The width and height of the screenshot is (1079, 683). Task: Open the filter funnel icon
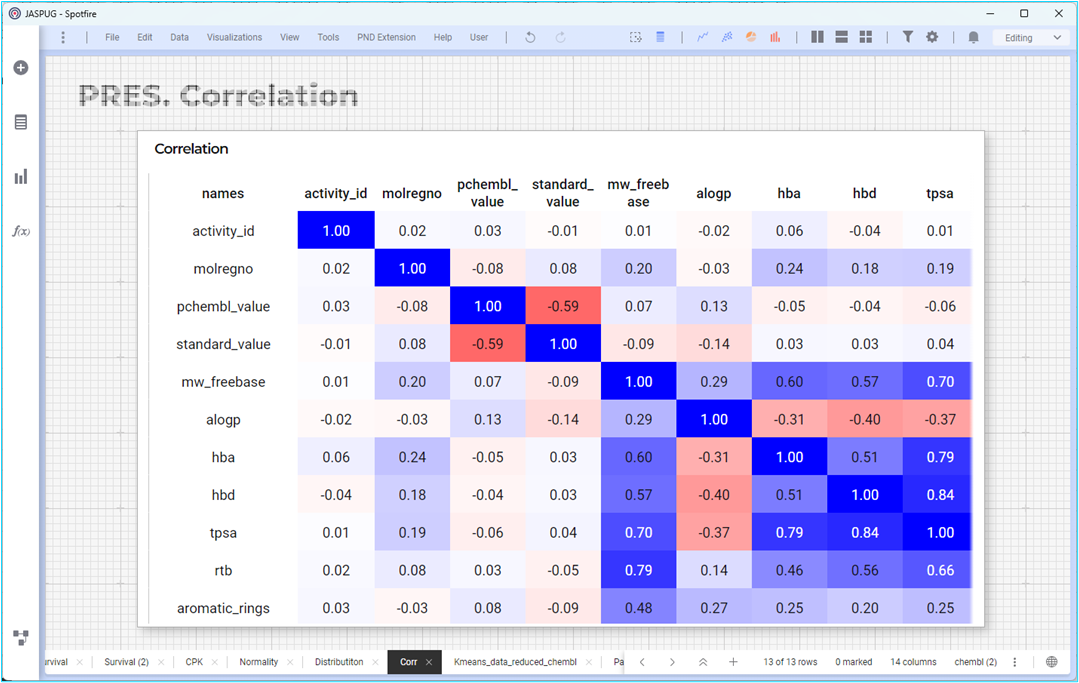[908, 37]
